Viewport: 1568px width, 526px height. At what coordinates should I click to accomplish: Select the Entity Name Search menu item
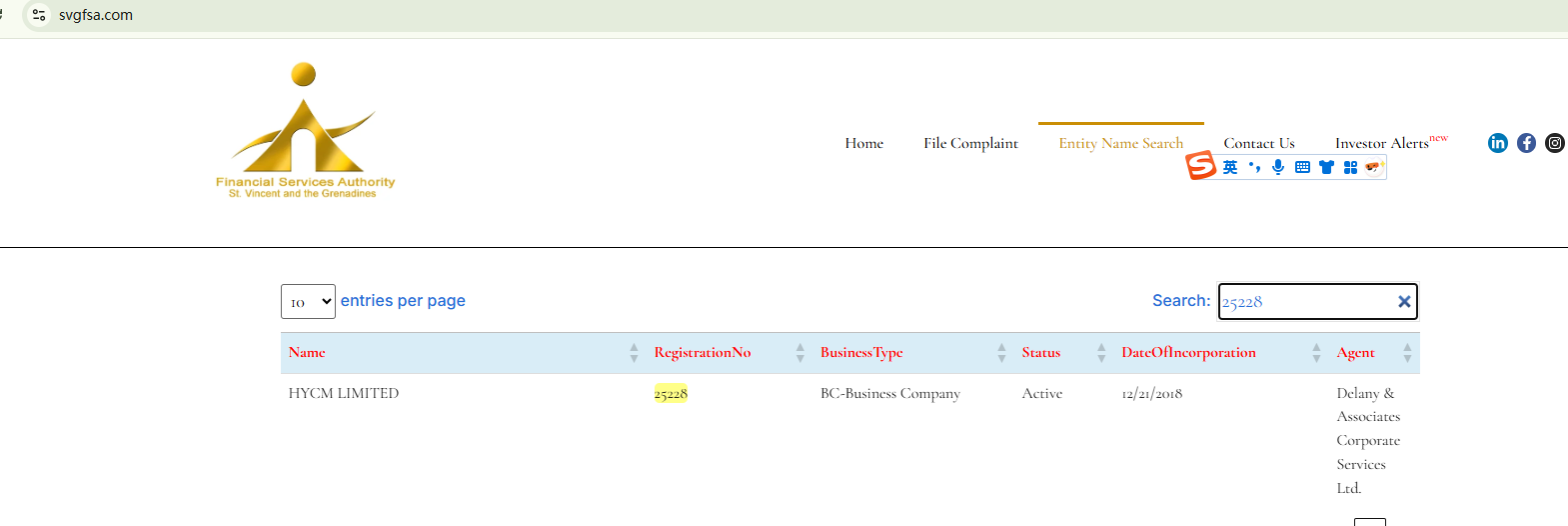pyautogui.click(x=1120, y=143)
